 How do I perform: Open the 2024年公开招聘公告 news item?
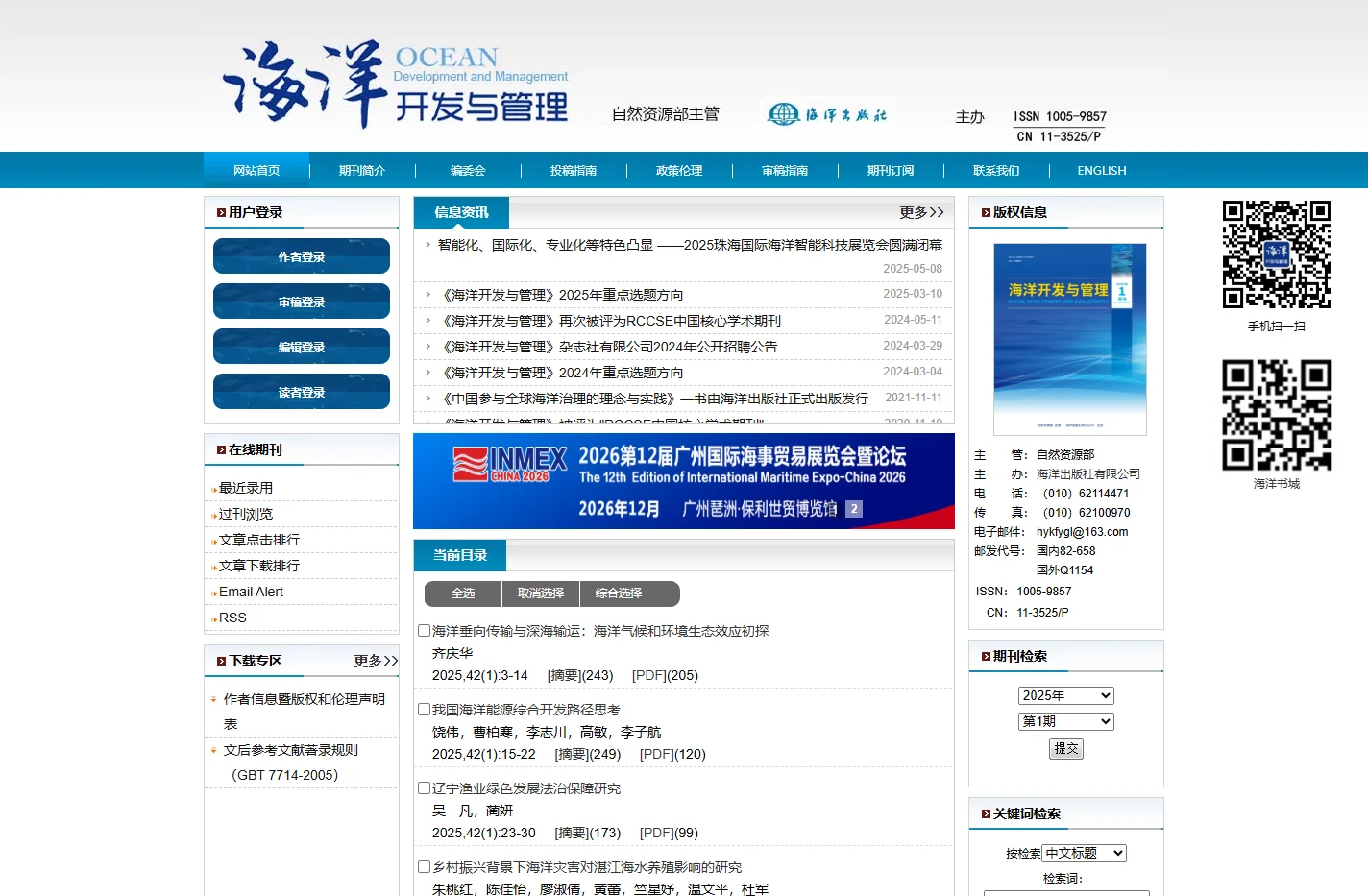pyautogui.click(x=608, y=347)
